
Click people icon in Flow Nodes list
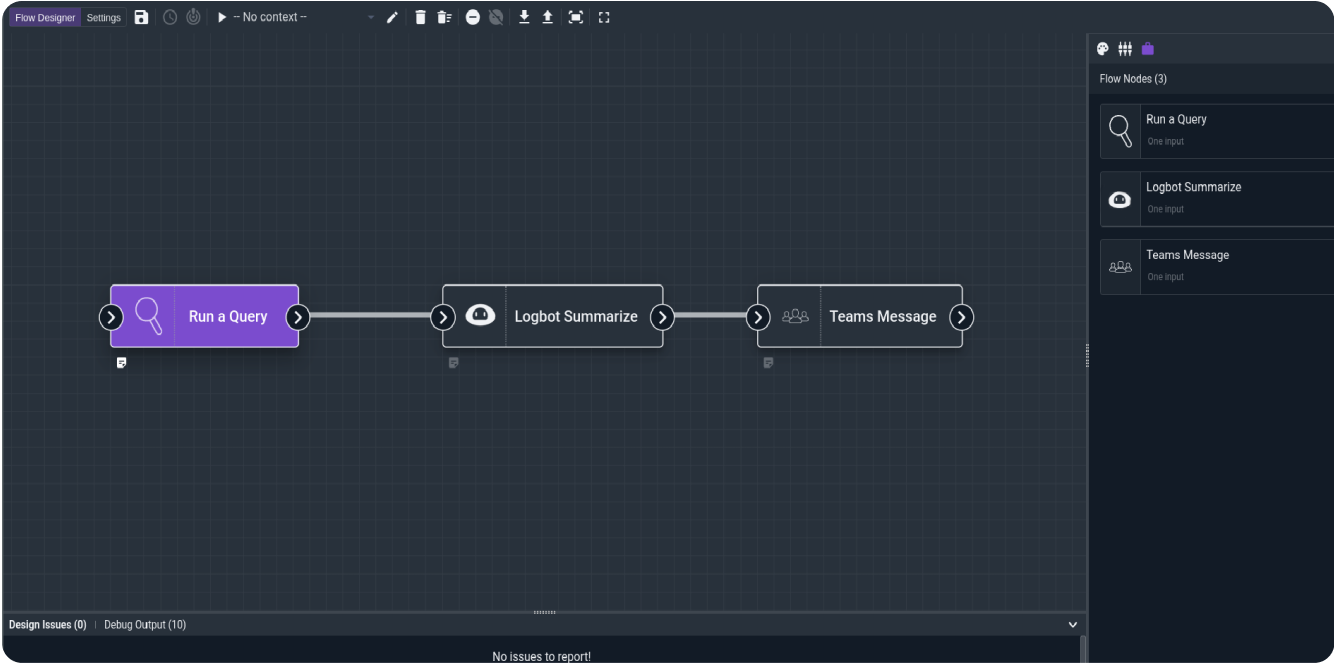click(1120, 267)
